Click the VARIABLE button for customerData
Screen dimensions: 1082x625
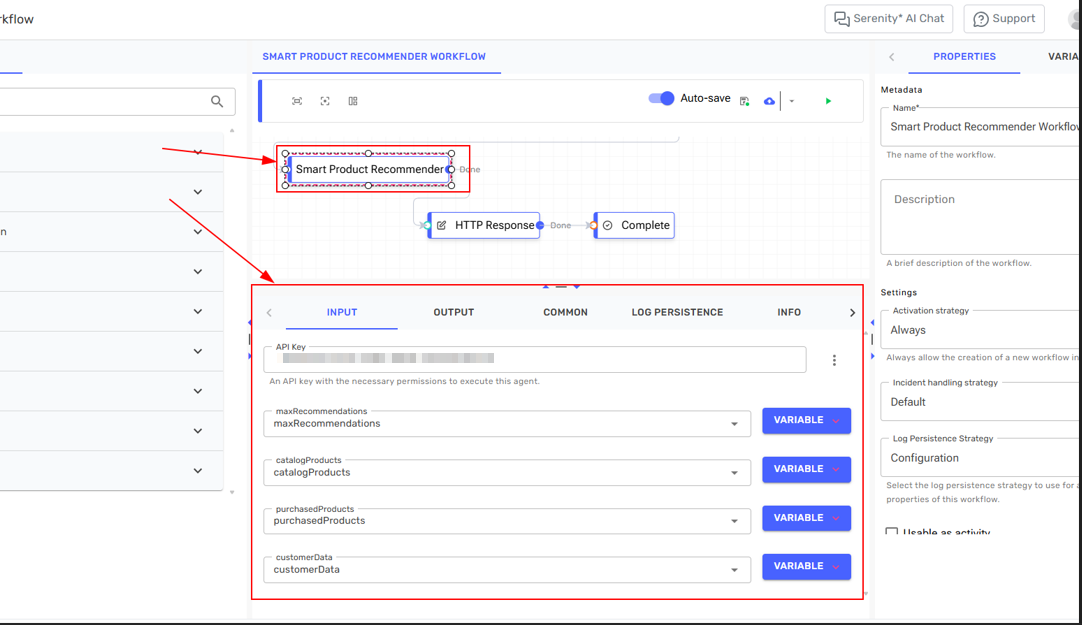click(x=806, y=566)
